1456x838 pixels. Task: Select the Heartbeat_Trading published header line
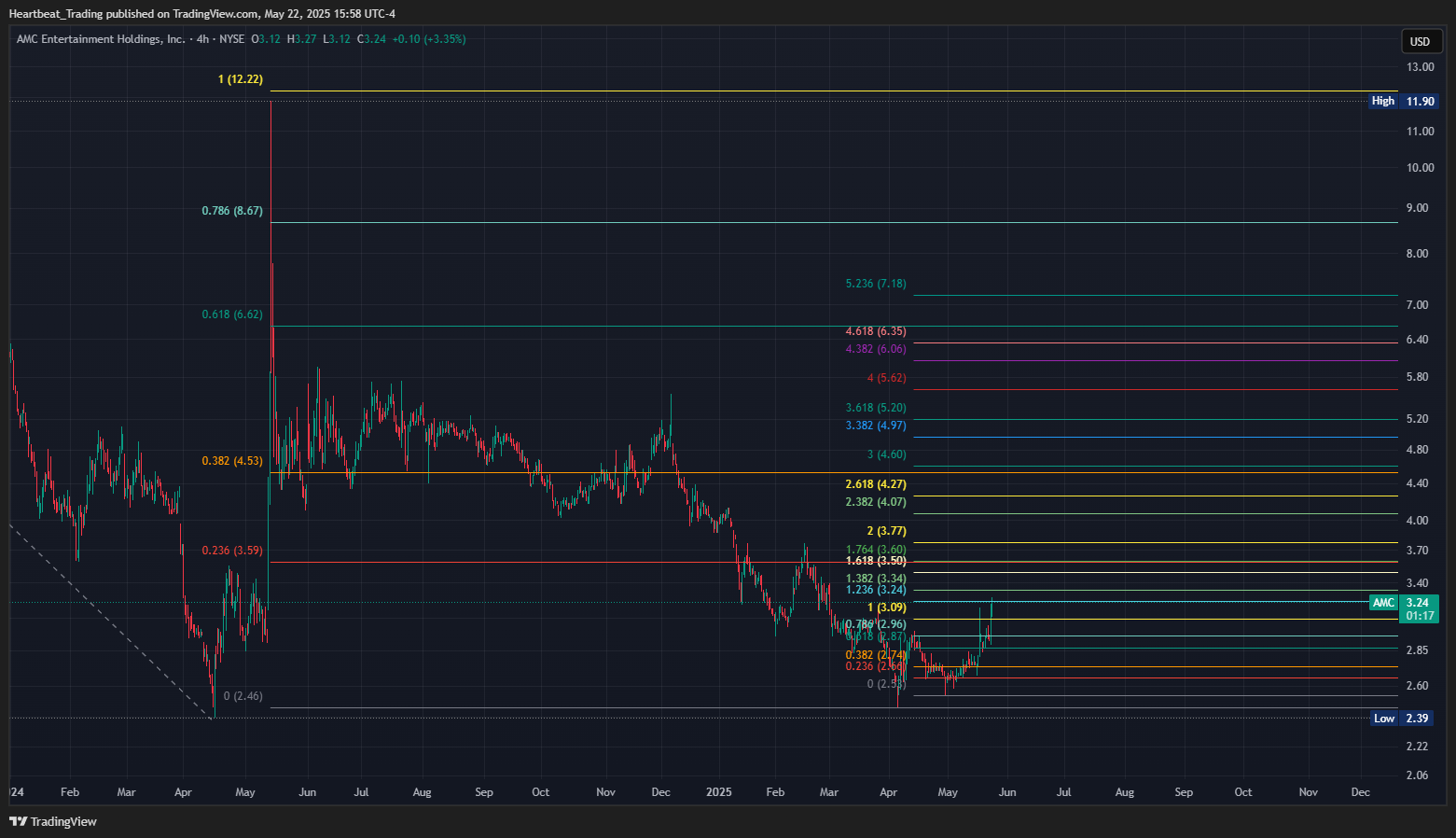pos(202,14)
